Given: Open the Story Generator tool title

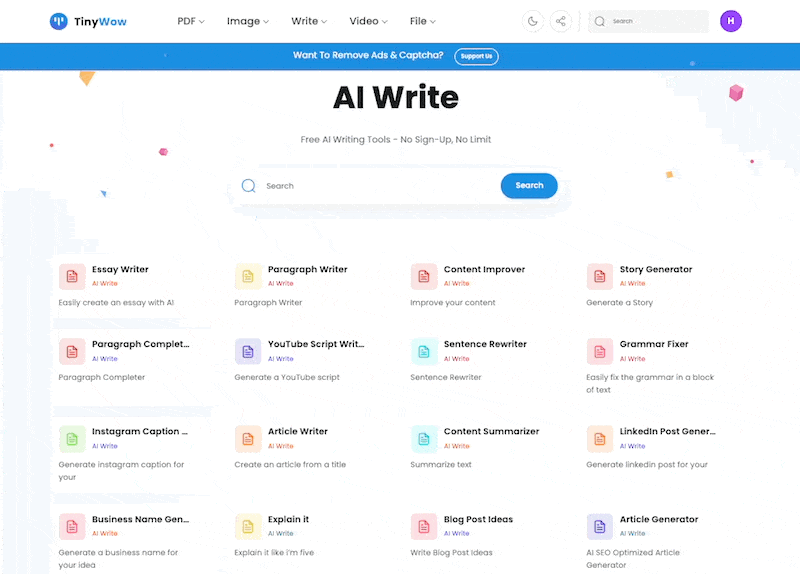Looking at the screenshot, I should [656, 269].
